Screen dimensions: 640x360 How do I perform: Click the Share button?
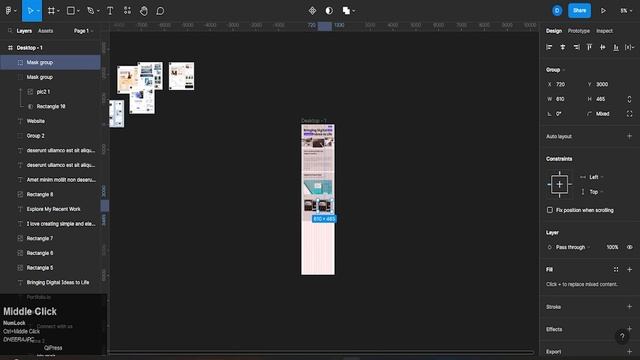(579, 11)
